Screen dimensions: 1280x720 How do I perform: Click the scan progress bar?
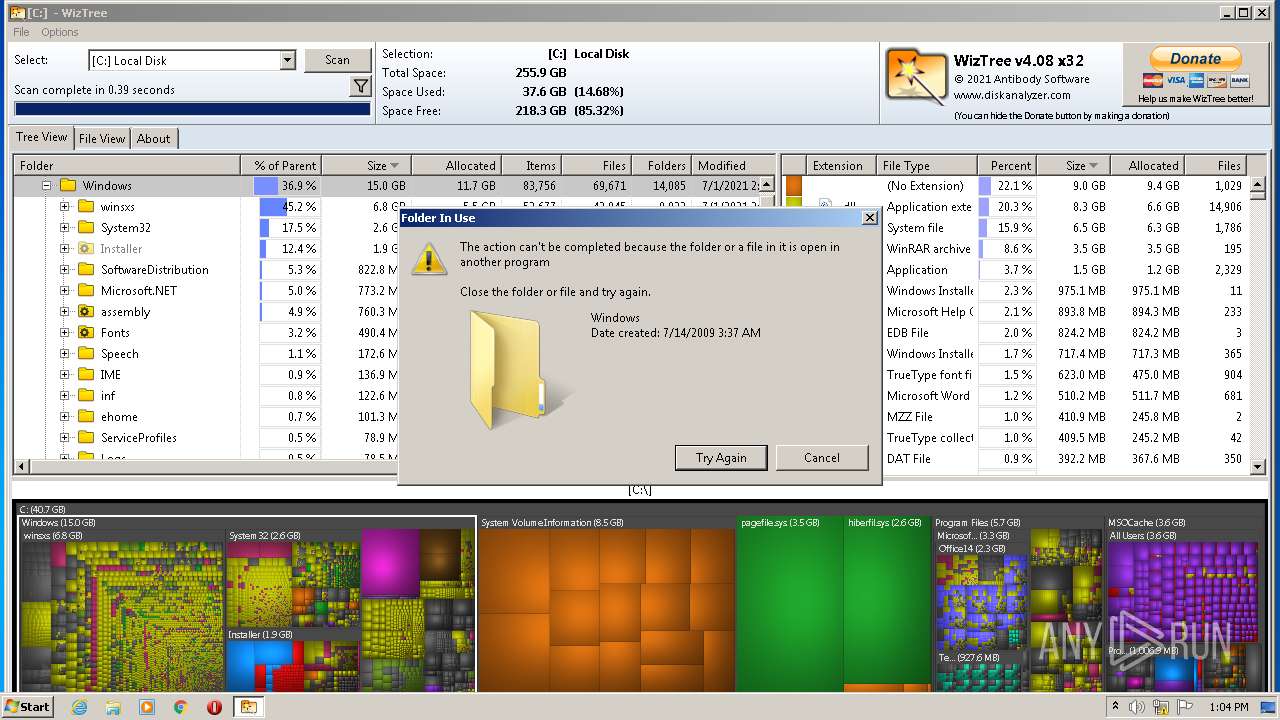(192, 109)
